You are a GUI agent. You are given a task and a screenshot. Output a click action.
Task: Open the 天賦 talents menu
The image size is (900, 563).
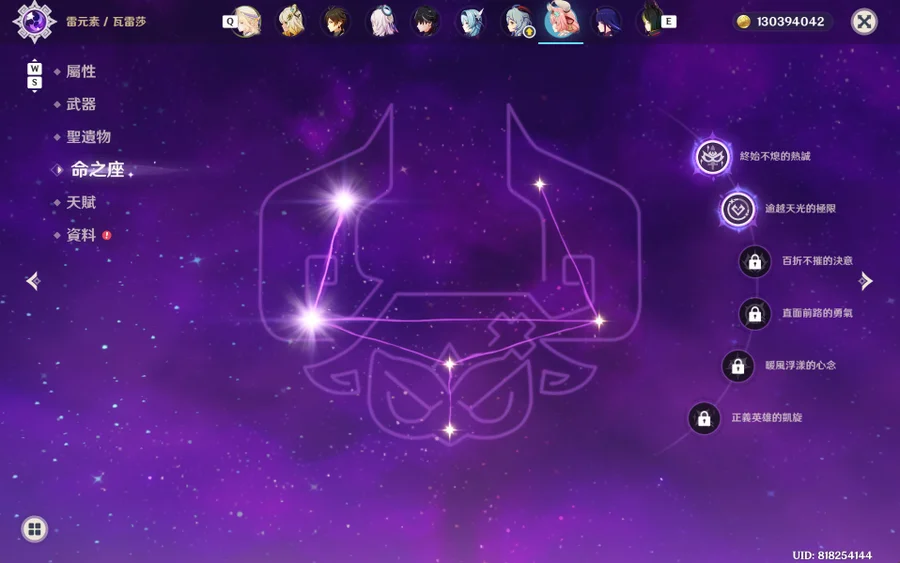81,202
